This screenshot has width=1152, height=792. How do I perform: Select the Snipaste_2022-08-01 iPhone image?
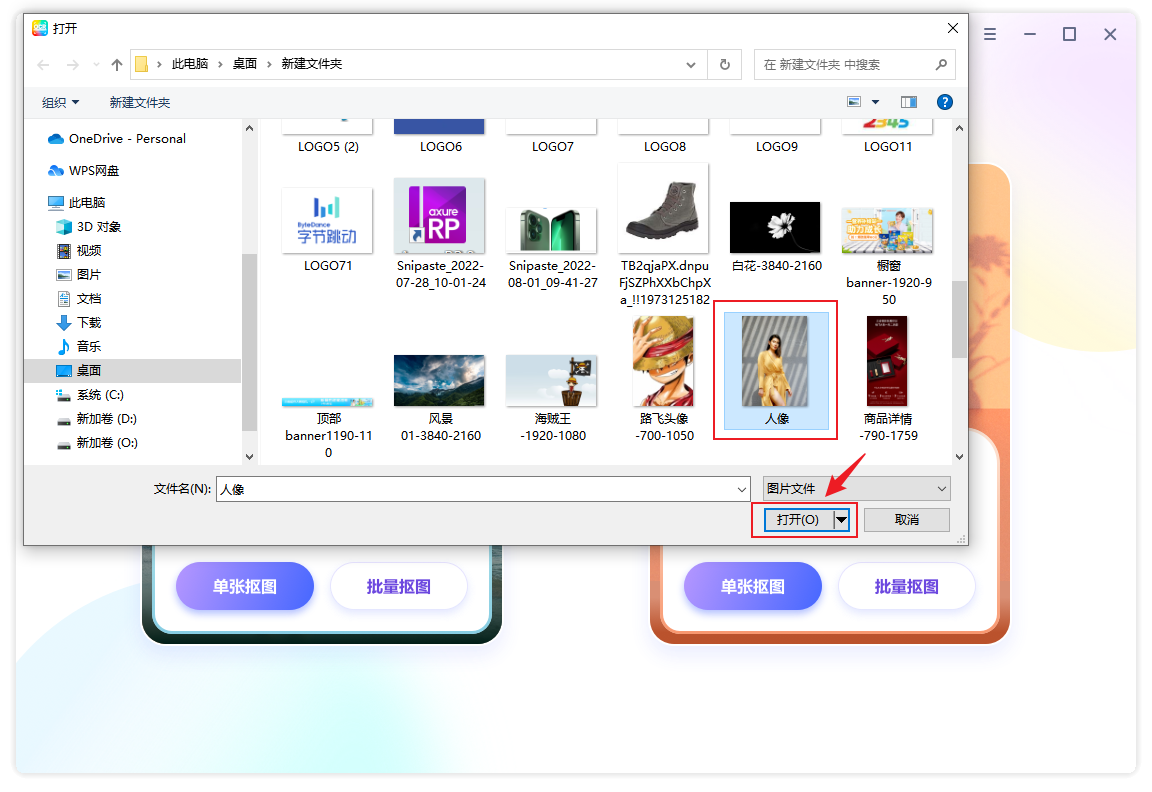552,248
